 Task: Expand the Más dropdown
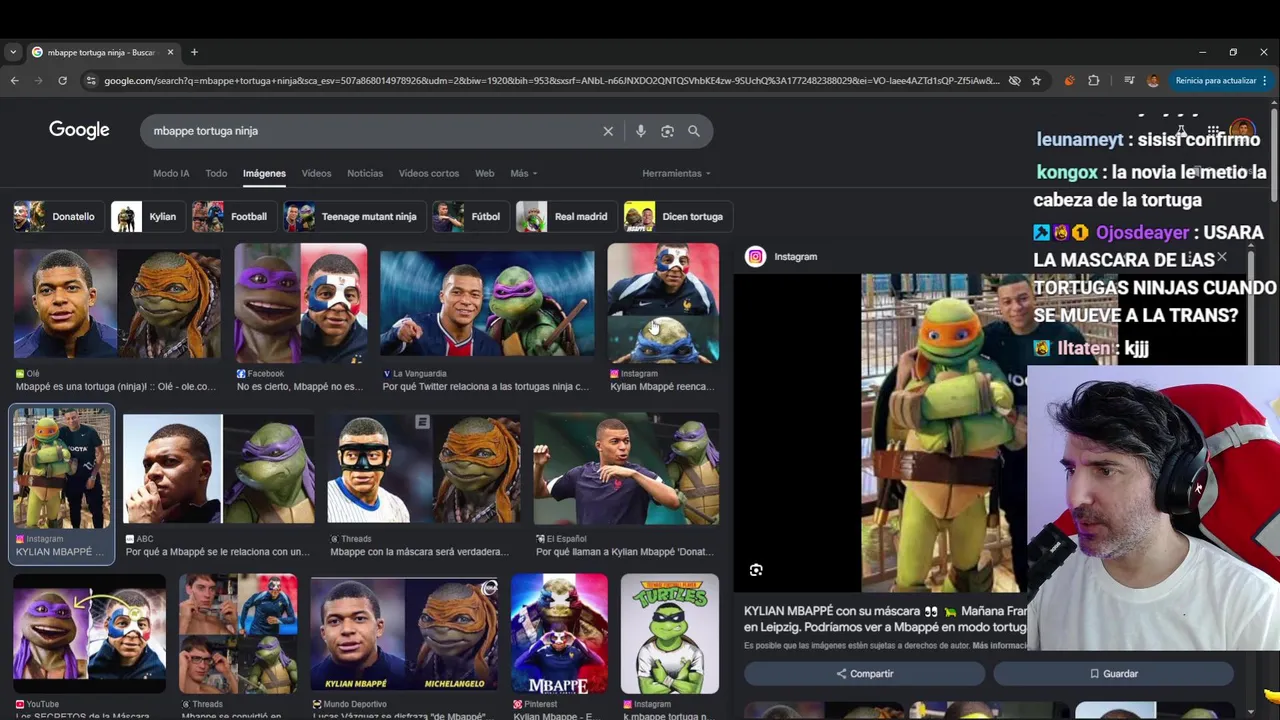[523, 173]
